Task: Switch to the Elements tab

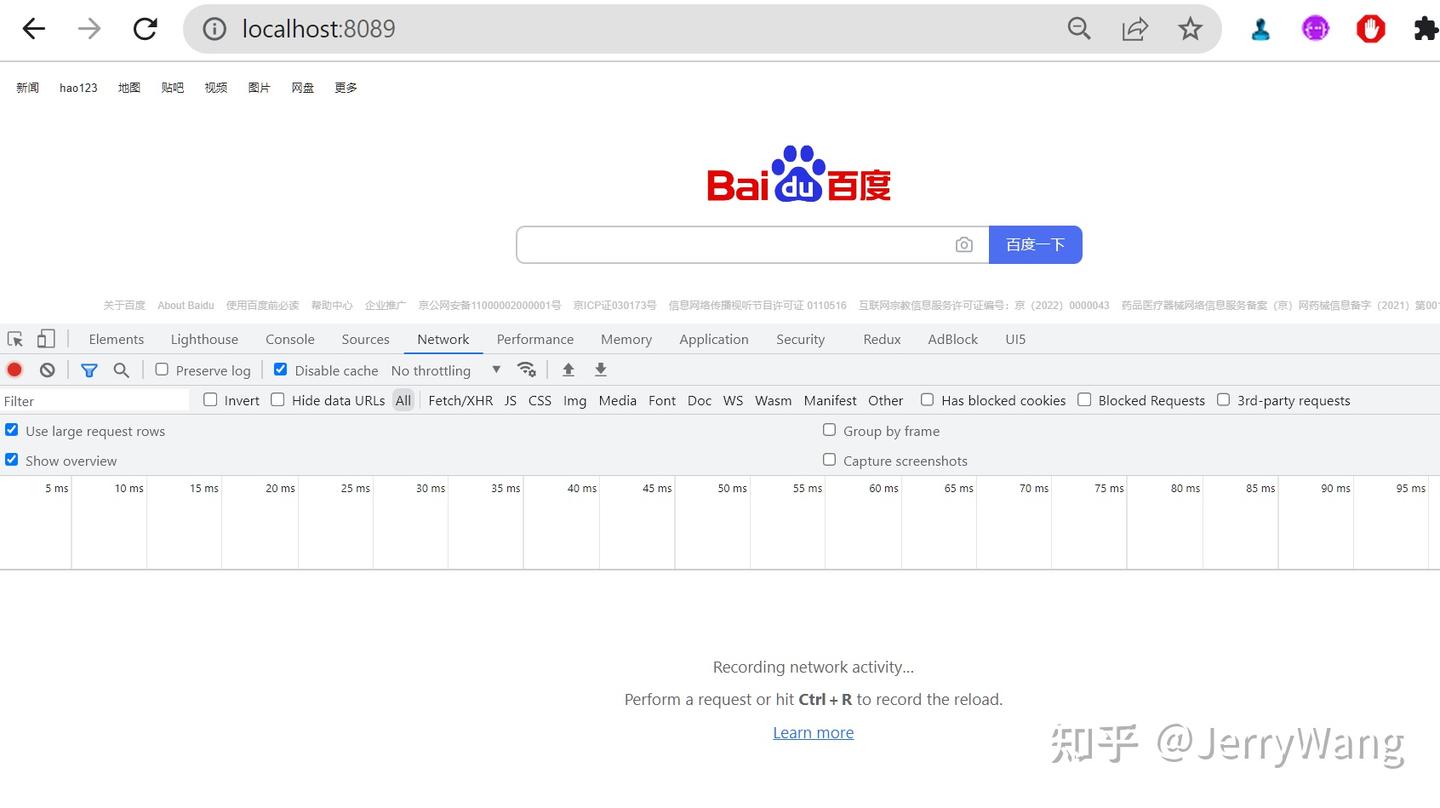Action: tap(116, 339)
